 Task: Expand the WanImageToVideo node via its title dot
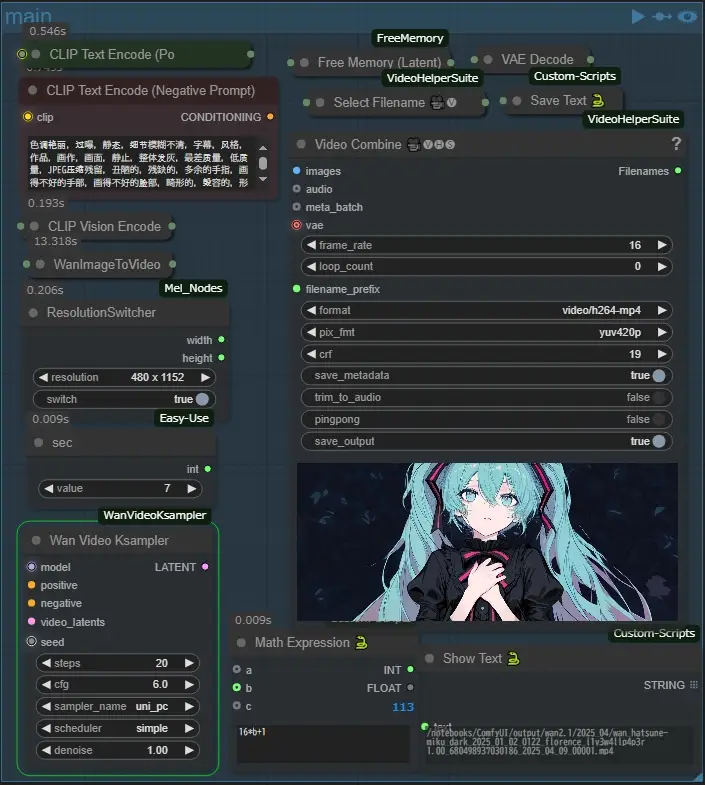coord(40,264)
